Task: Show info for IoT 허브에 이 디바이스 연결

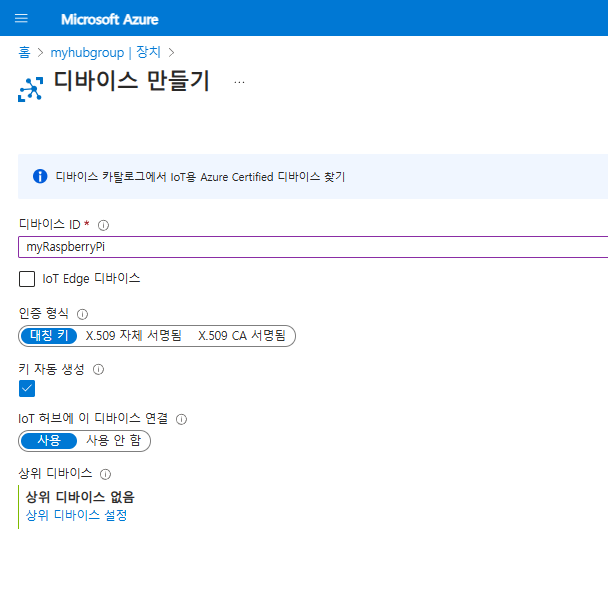Action: (x=181, y=419)
